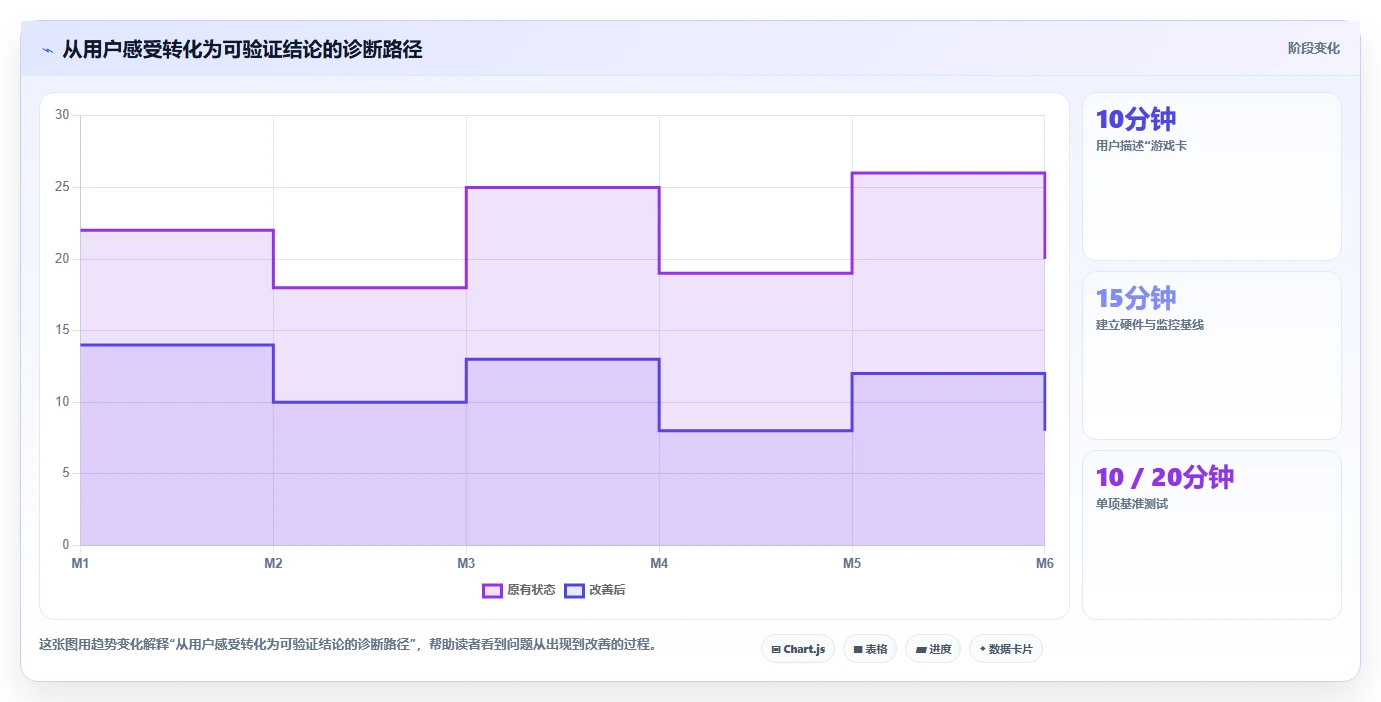The width and height of the screenshot is (1381, 702).
Task: Open the 10分钟 用户描述 data card
Action: point(1211,177)
